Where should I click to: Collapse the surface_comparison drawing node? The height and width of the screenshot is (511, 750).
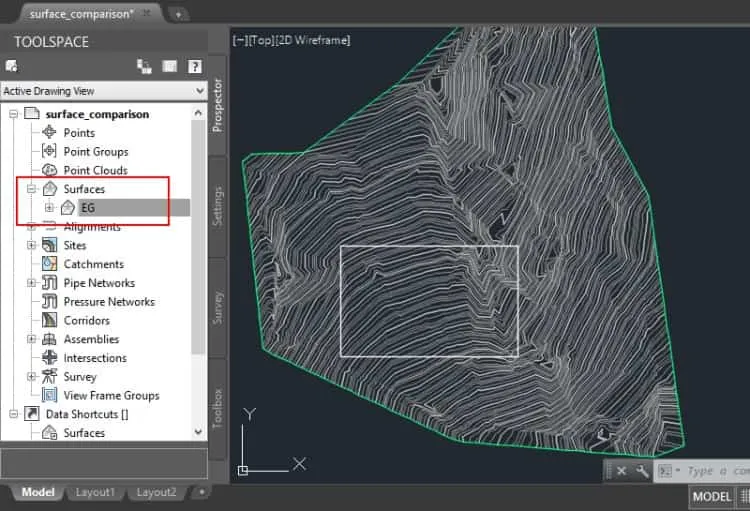click(13, 114)
